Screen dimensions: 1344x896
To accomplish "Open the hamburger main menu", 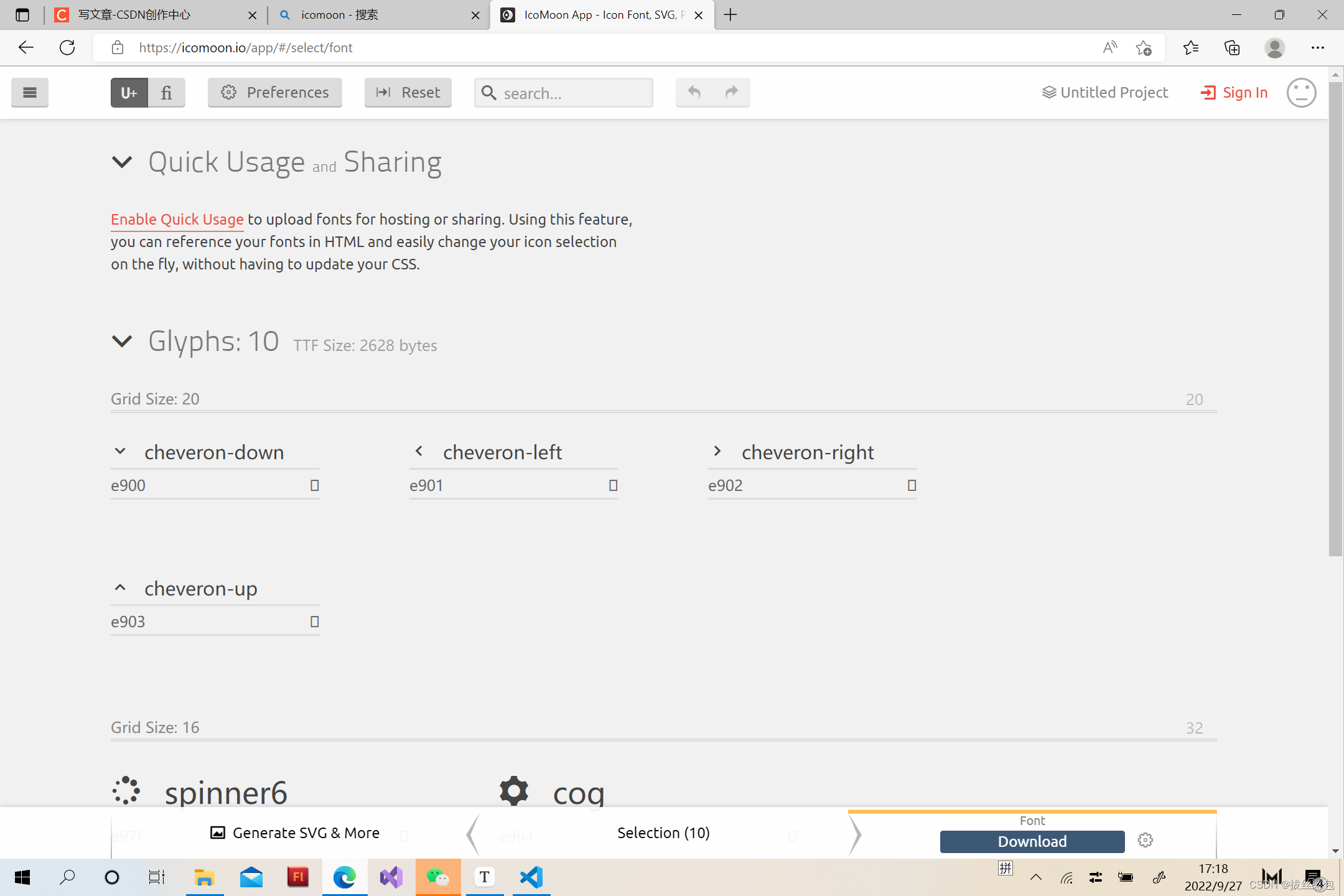I will click(x=29, y=93).
